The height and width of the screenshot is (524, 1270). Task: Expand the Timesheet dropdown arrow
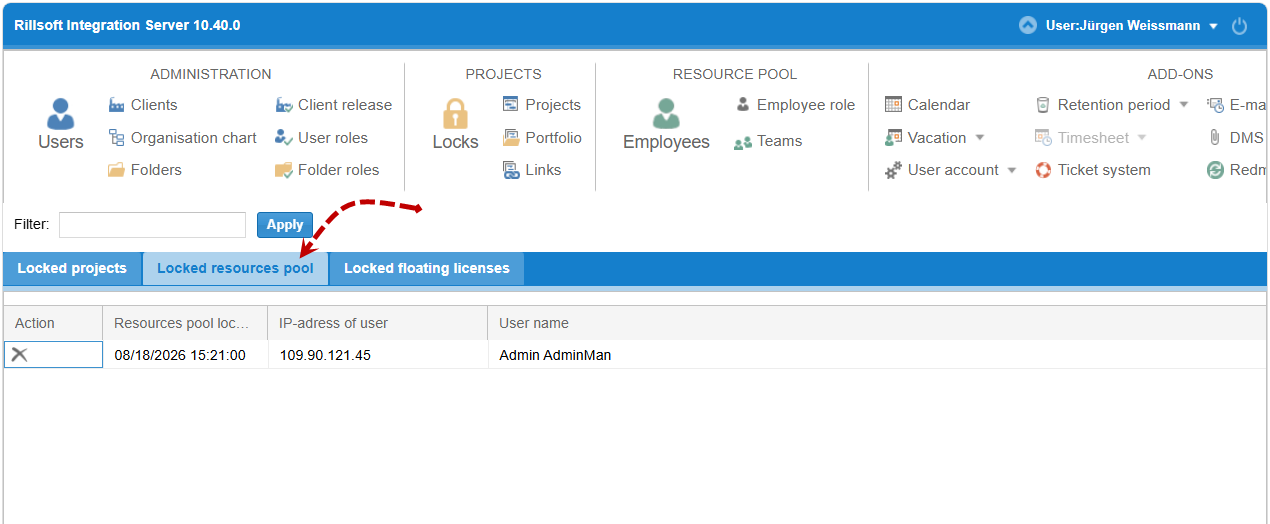pos(1142,138)
